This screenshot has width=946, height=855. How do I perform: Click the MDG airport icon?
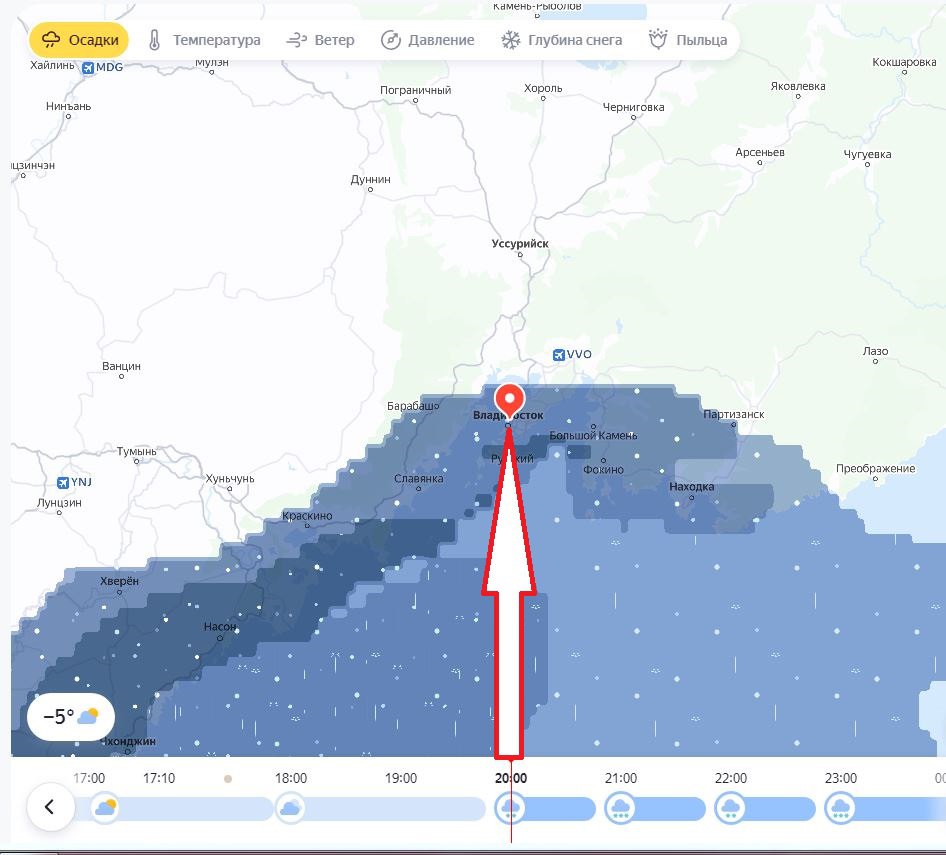88,68
